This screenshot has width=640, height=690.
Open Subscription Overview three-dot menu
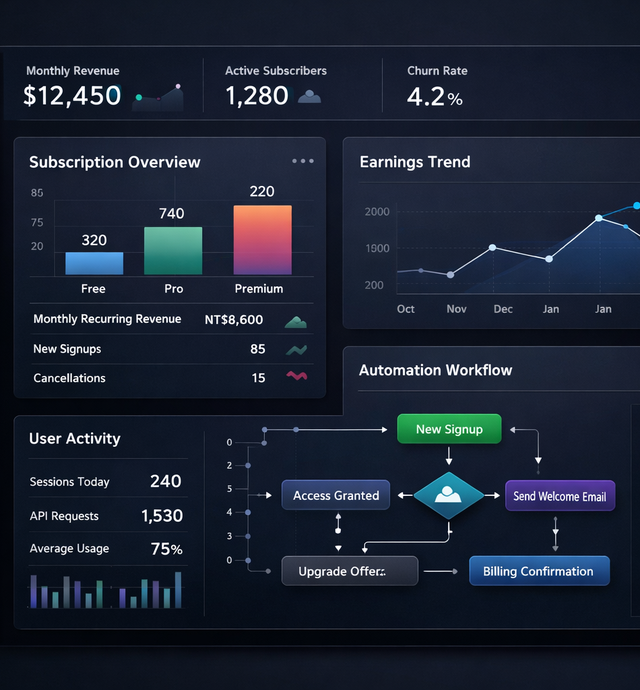(x=303, y=161)
